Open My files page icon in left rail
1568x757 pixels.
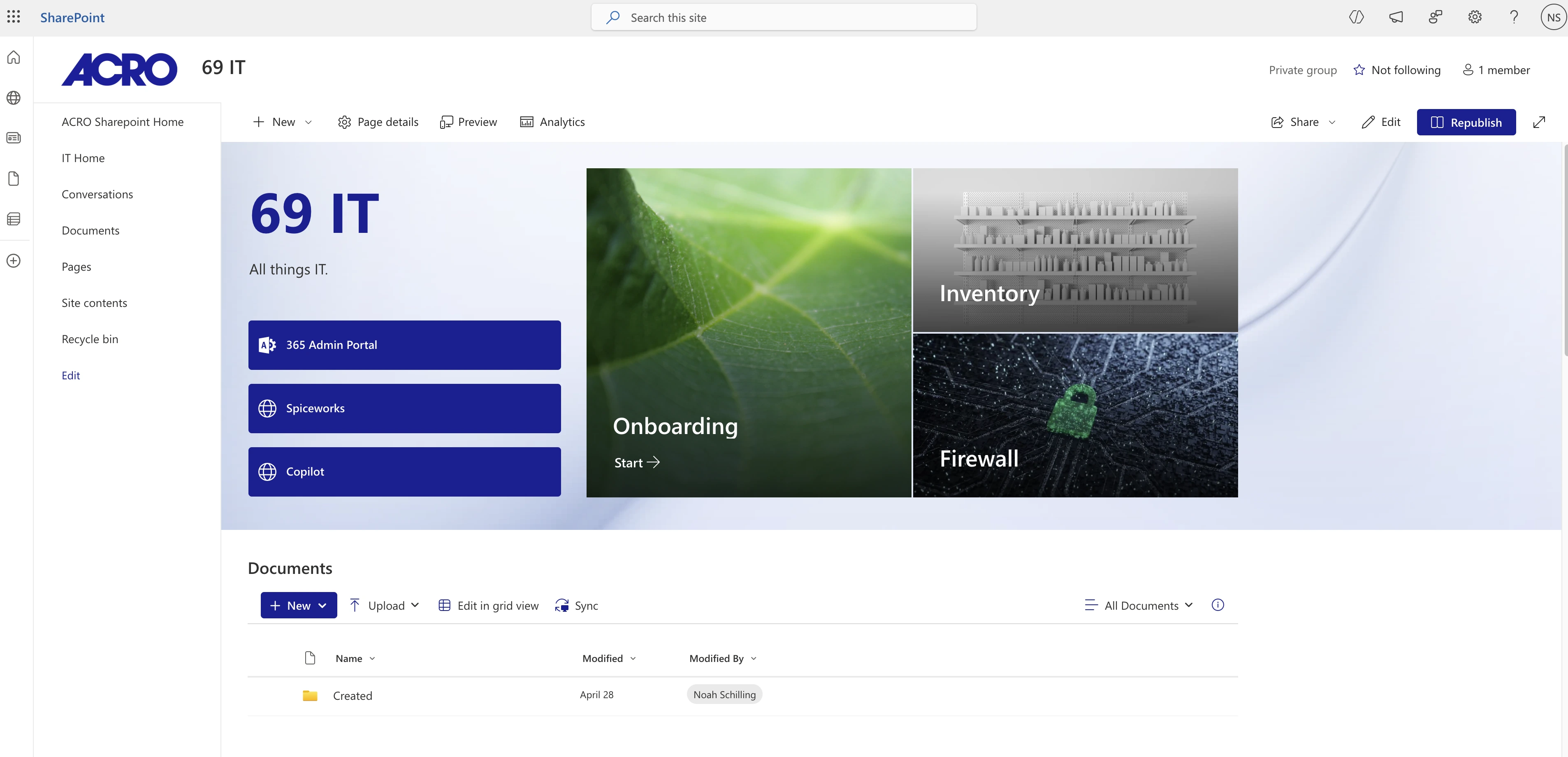pos(14,179)
